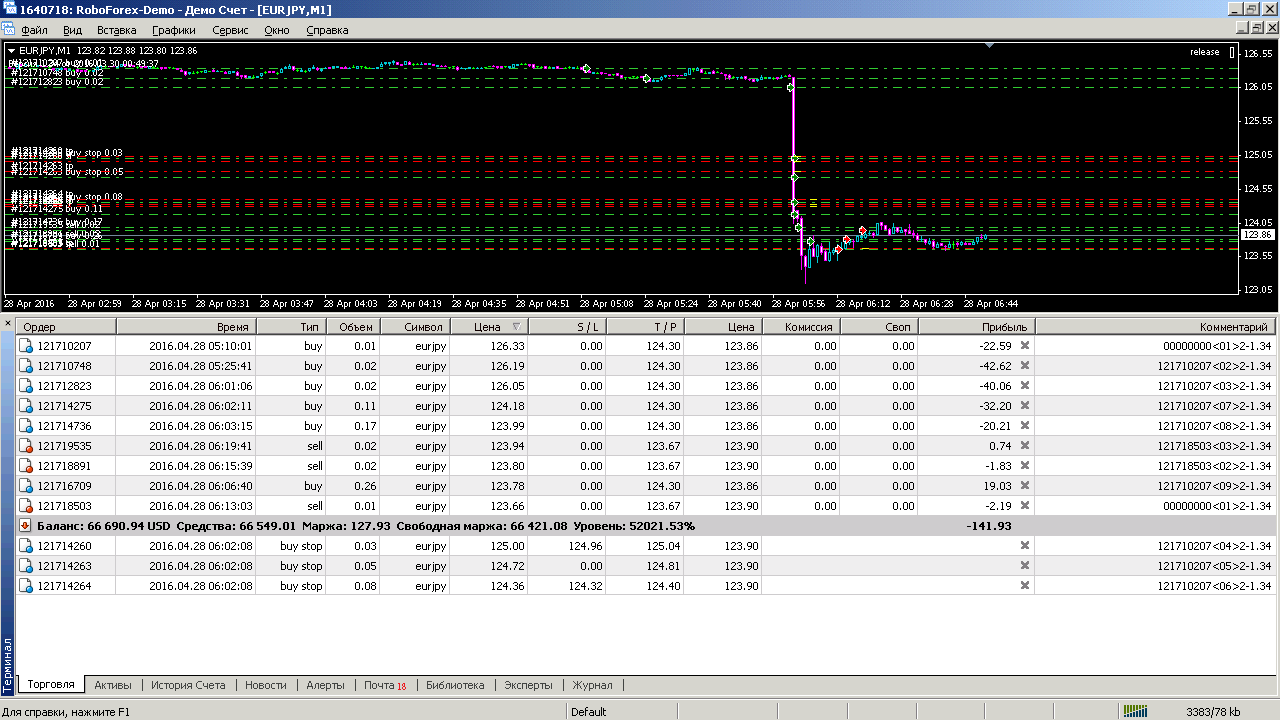Close order 121712823 with its X
Image resolution: width=1280 pixels, height=720 pixels.
(1025, 386)
